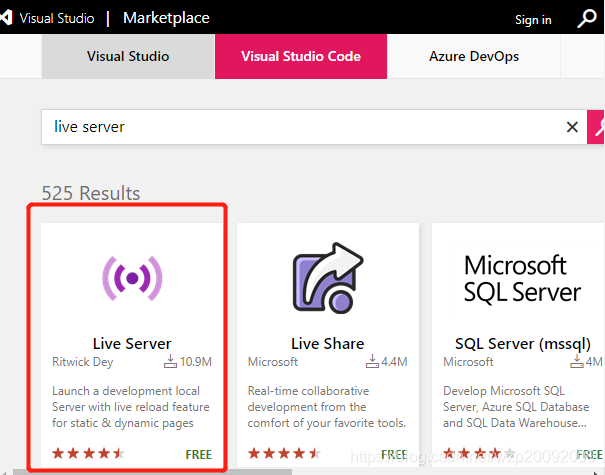Open the header search magnifier icon
Screen dimensions: 605x475
(586, 18)
